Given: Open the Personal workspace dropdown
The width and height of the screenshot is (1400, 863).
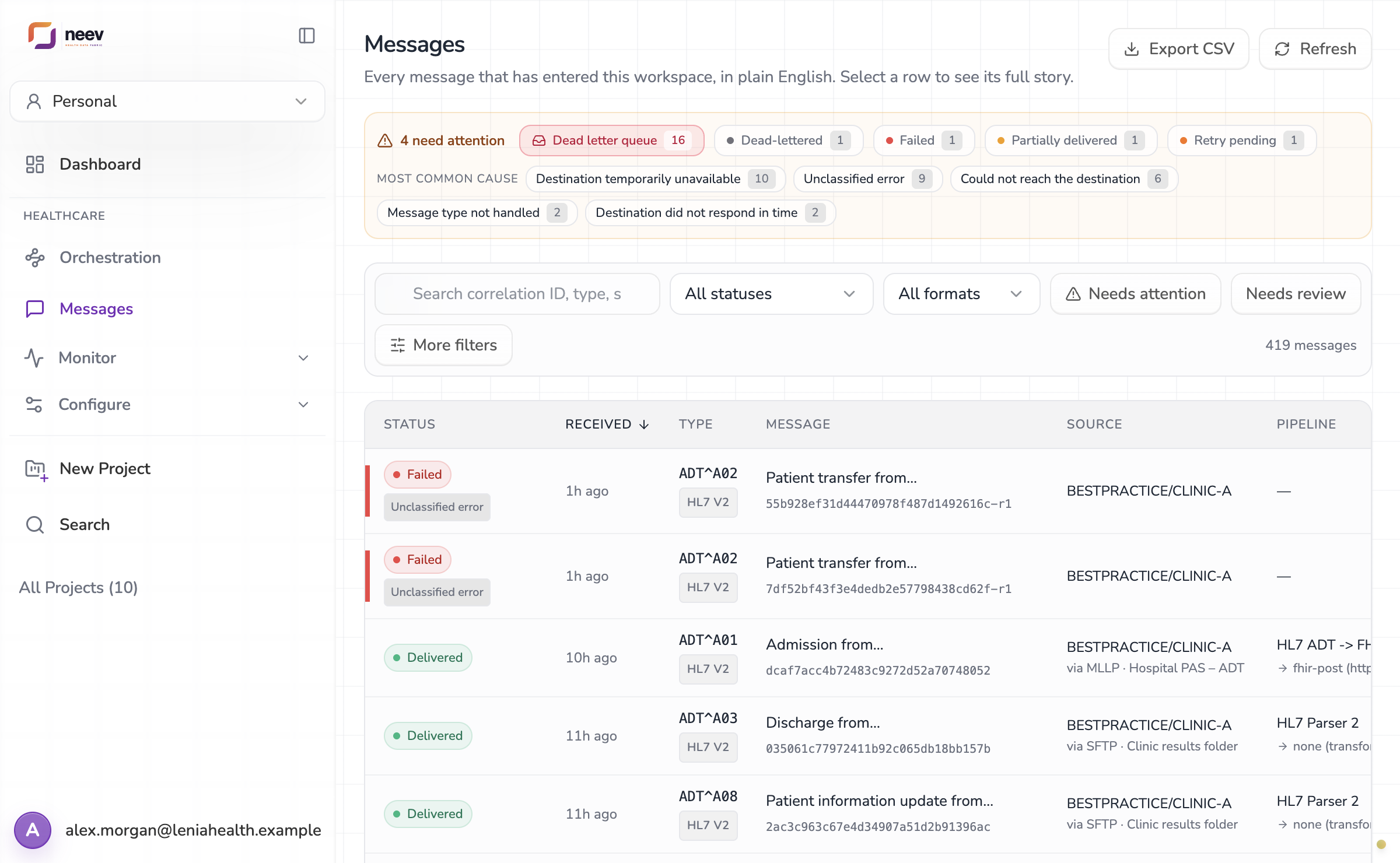Looking at the screenshot, I should click(x=167, y=101).
